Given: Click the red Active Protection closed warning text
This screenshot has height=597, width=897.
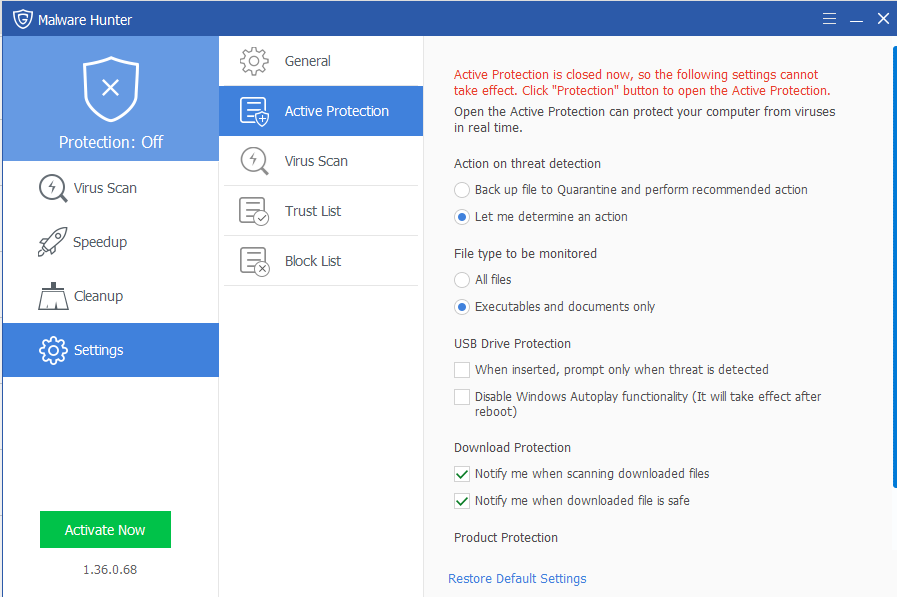Looking at the screenshot, I should 642,82.
